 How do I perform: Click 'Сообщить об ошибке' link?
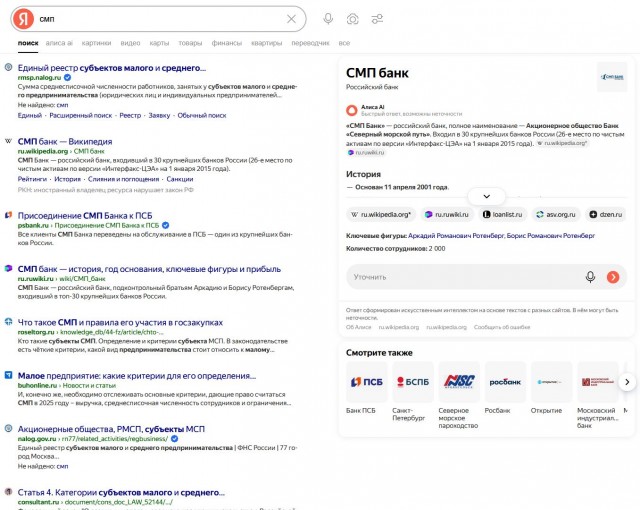coord(502,327)
